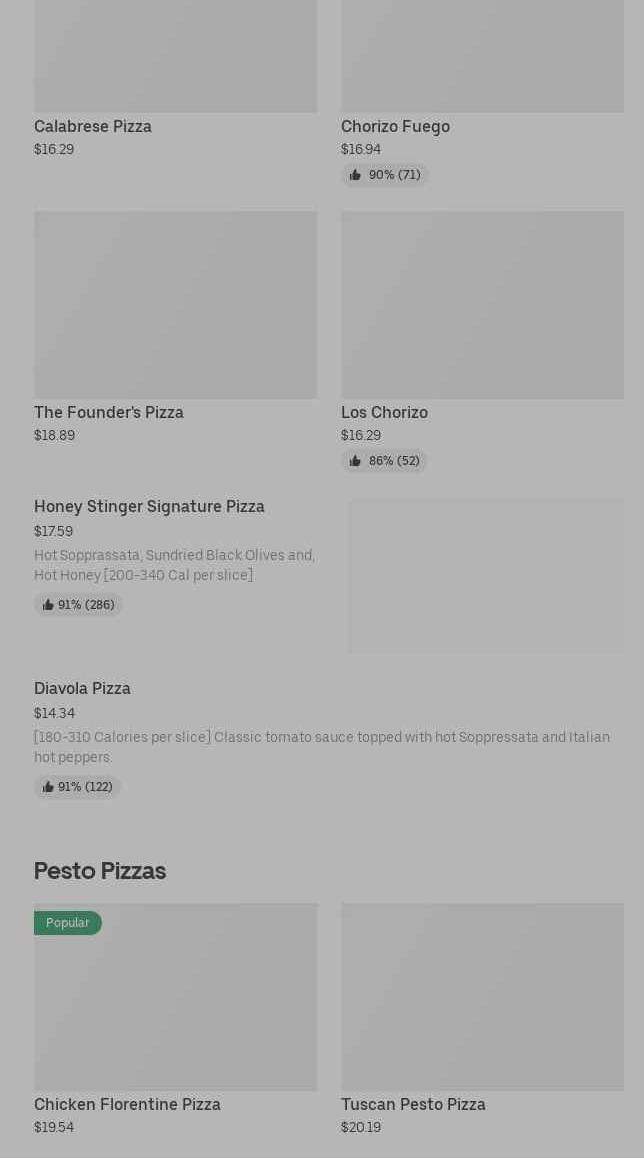Open the Honey Stinger Signature Pizza photo
644x1158 pixels.
pos(486,575)
